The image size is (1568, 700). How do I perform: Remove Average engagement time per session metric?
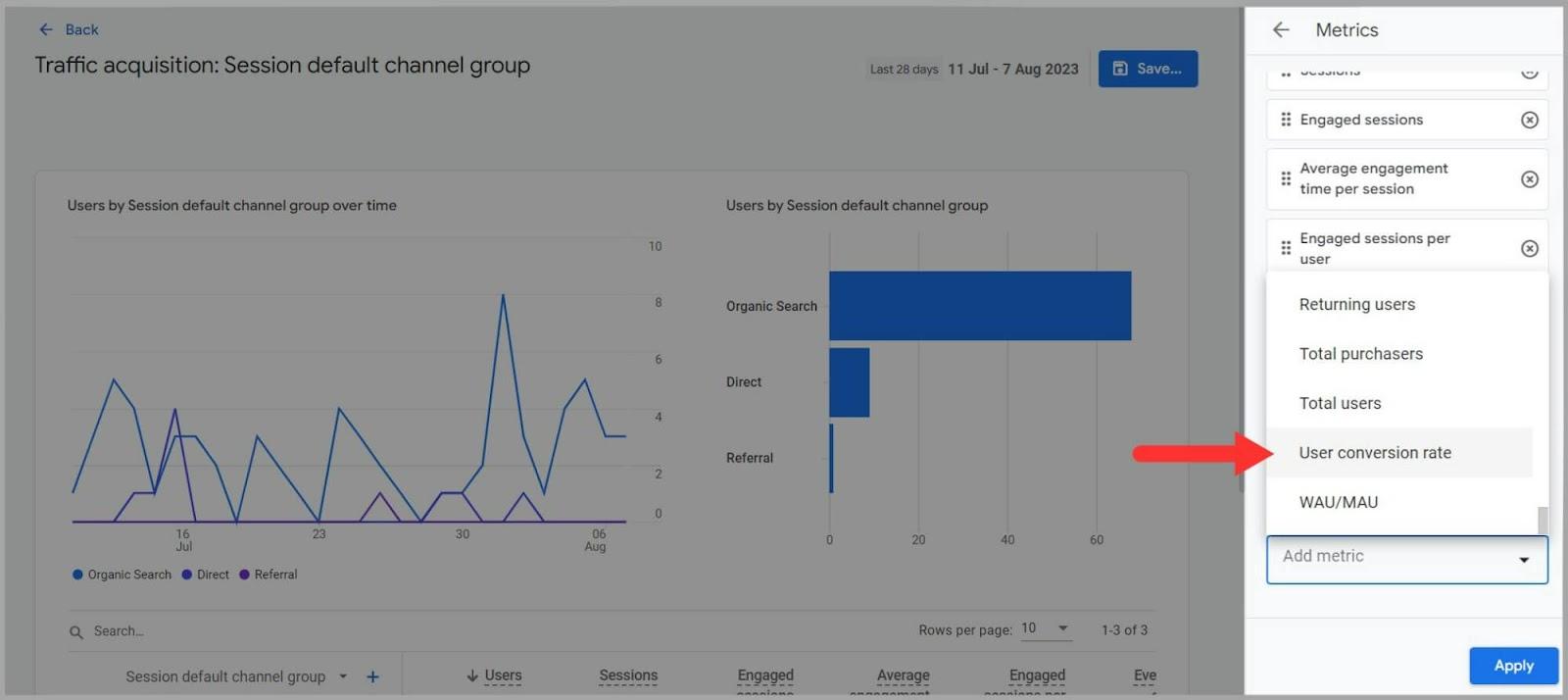1529,179
